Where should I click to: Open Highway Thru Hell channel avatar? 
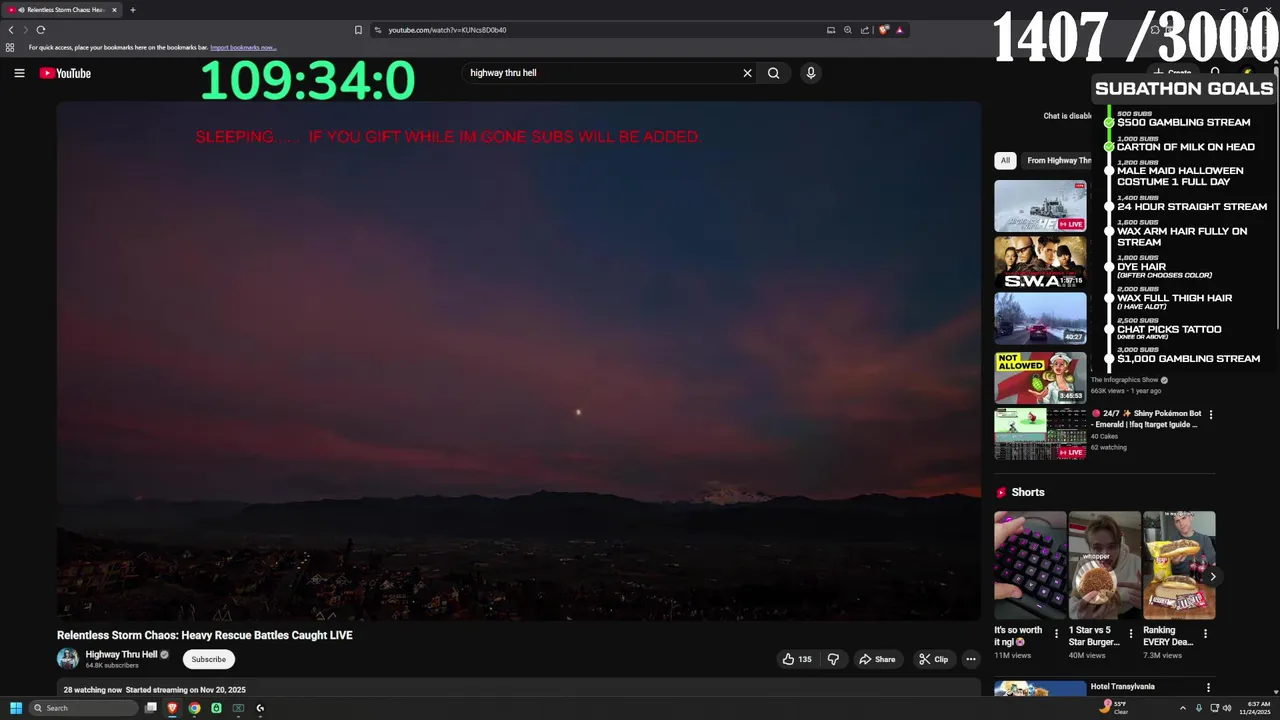pos(68,658)
